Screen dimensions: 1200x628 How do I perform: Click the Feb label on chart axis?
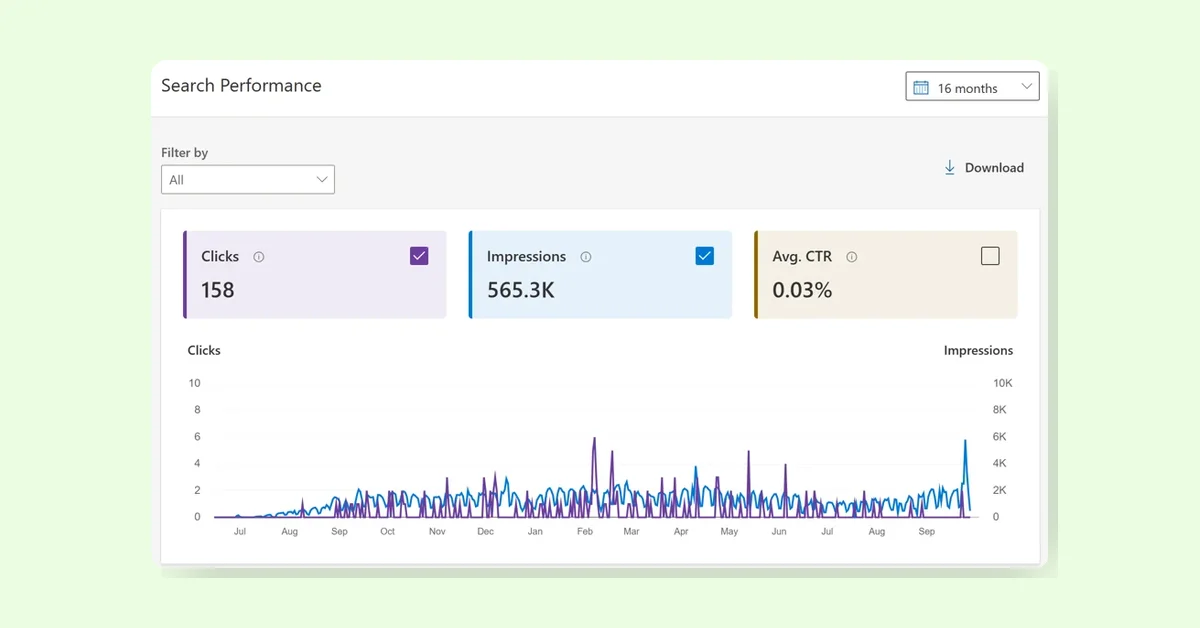click(x=585, y=532)
